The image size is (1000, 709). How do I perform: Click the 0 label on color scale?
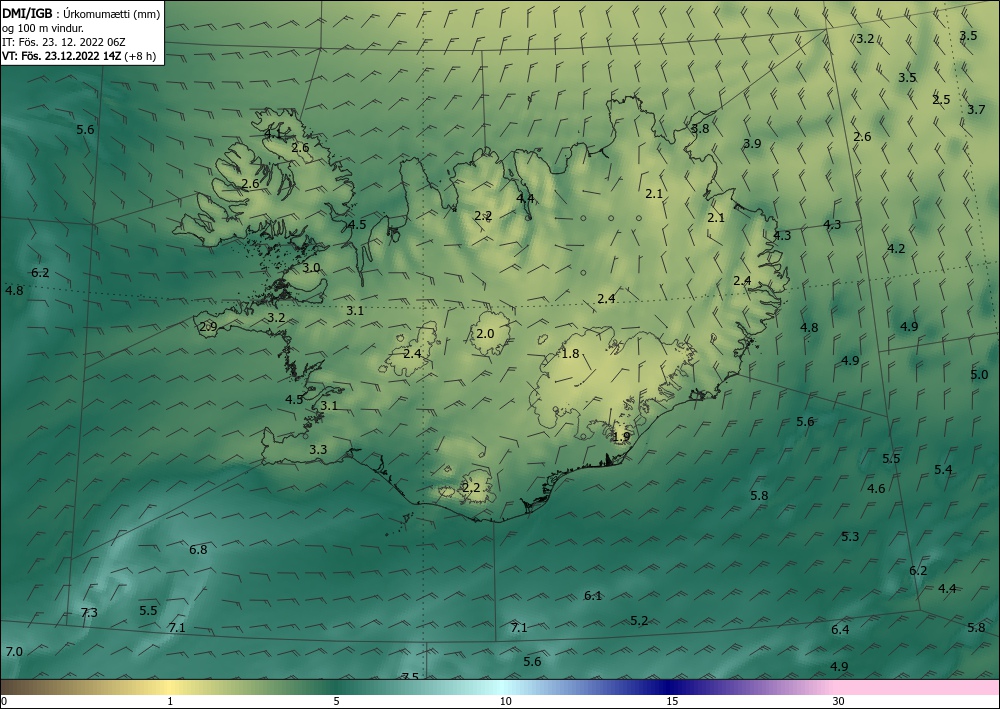tap(4, 701)
